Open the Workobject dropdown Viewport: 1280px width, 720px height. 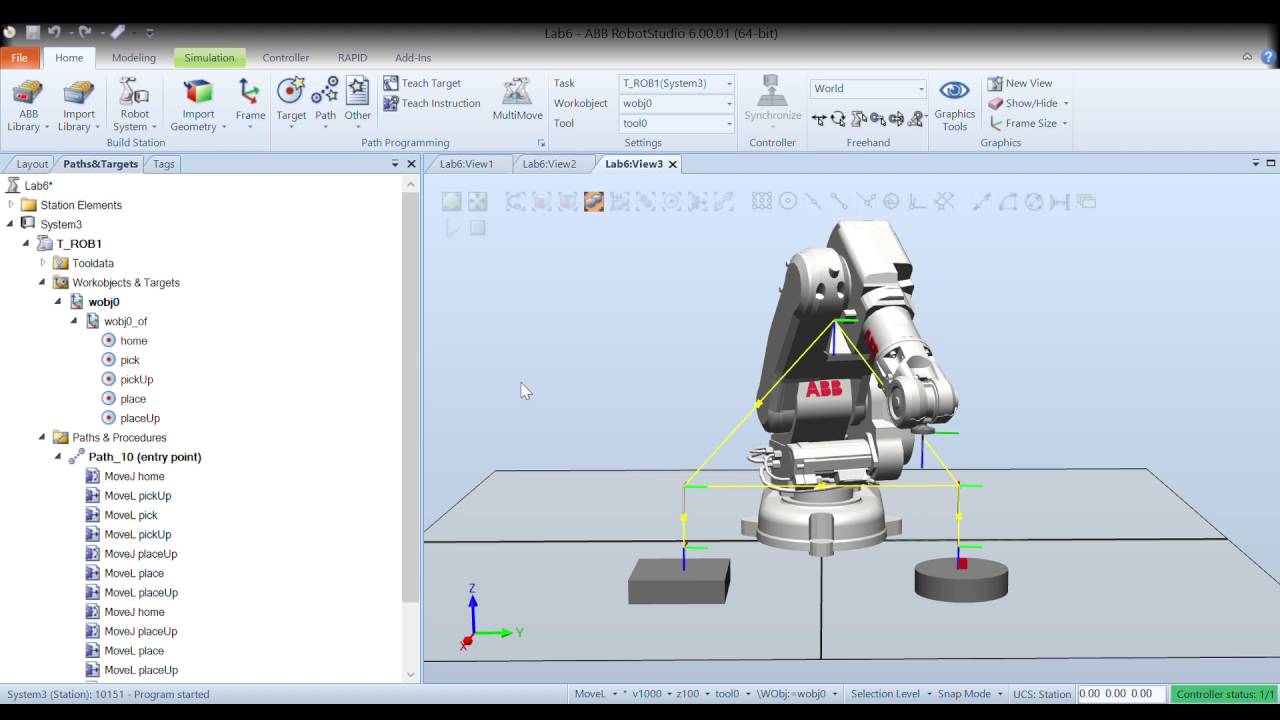point(677,104)
